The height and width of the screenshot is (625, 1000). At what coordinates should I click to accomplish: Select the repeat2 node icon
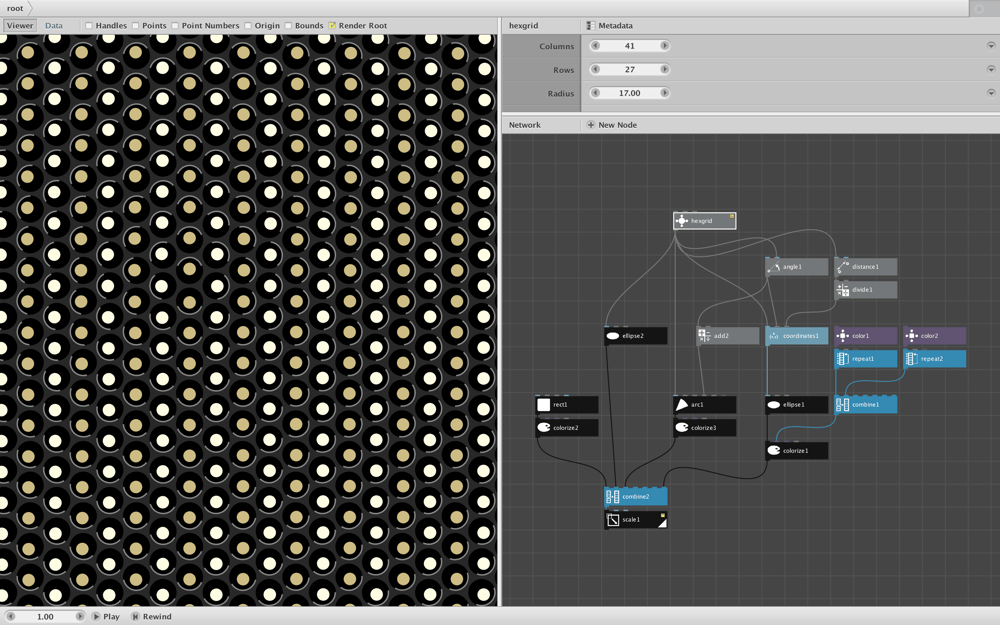(911, 359)
